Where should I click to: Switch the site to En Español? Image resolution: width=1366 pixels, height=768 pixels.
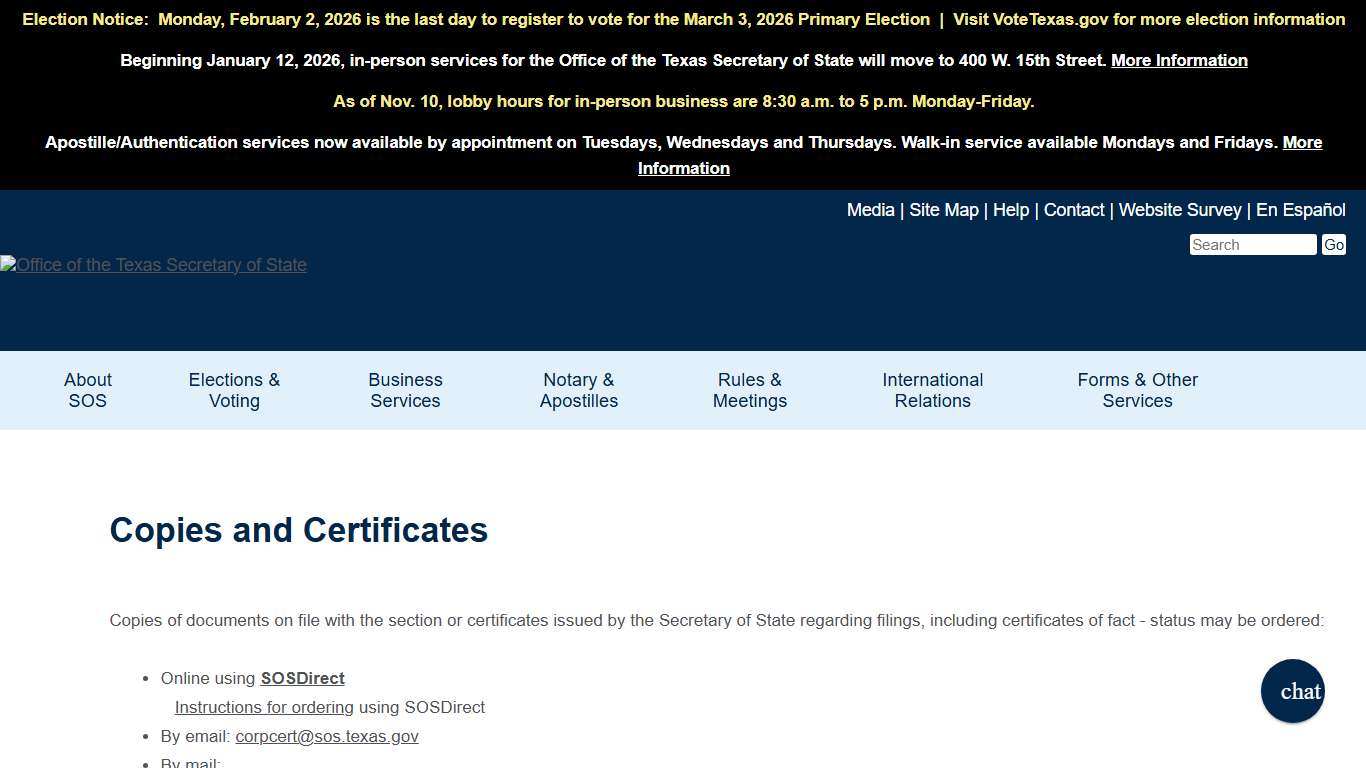click(x=1301, y=210)
